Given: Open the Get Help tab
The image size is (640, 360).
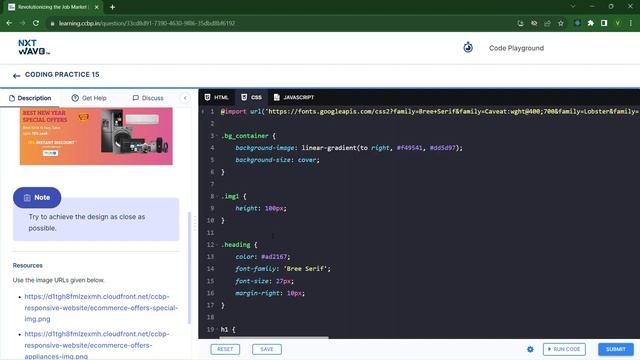Looking at the screenshot, I should (89, 98).
